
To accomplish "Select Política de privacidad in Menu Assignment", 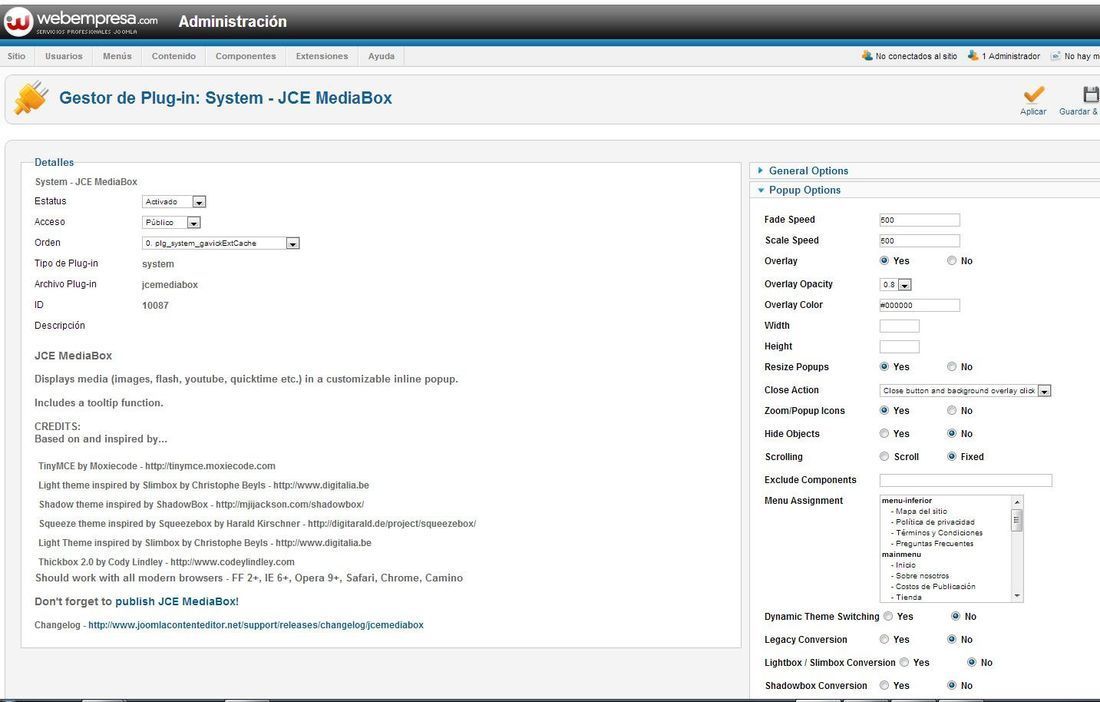I will pos(934,522).
